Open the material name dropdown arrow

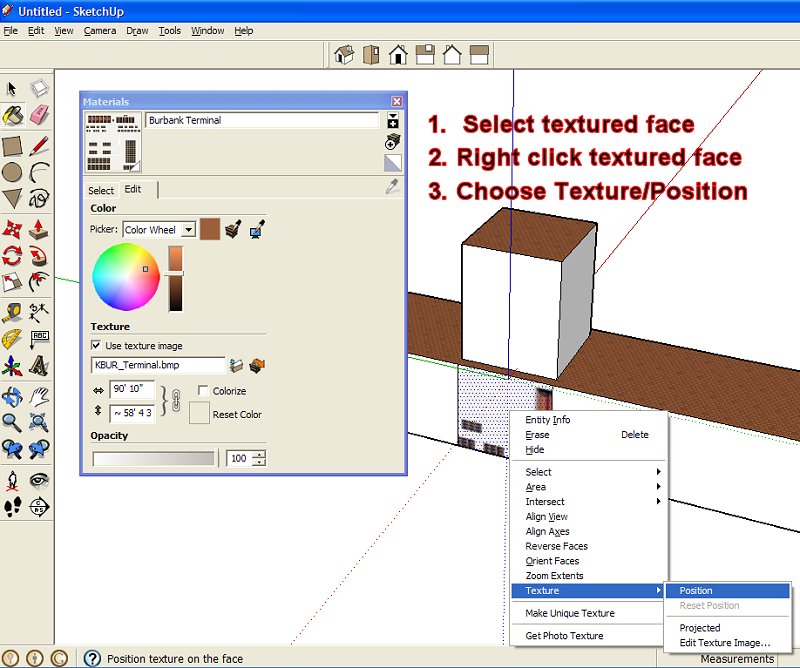click(391, 117)
